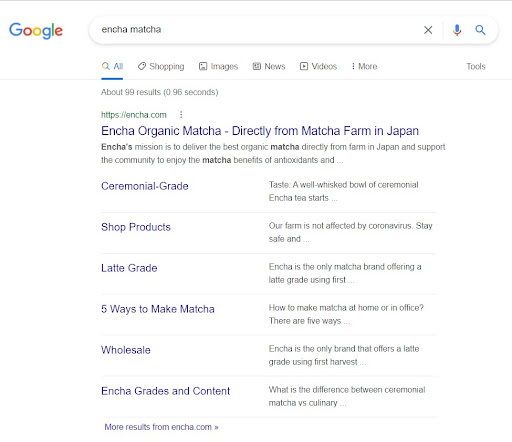Open the Tools filter options

(x=476, y=66)
